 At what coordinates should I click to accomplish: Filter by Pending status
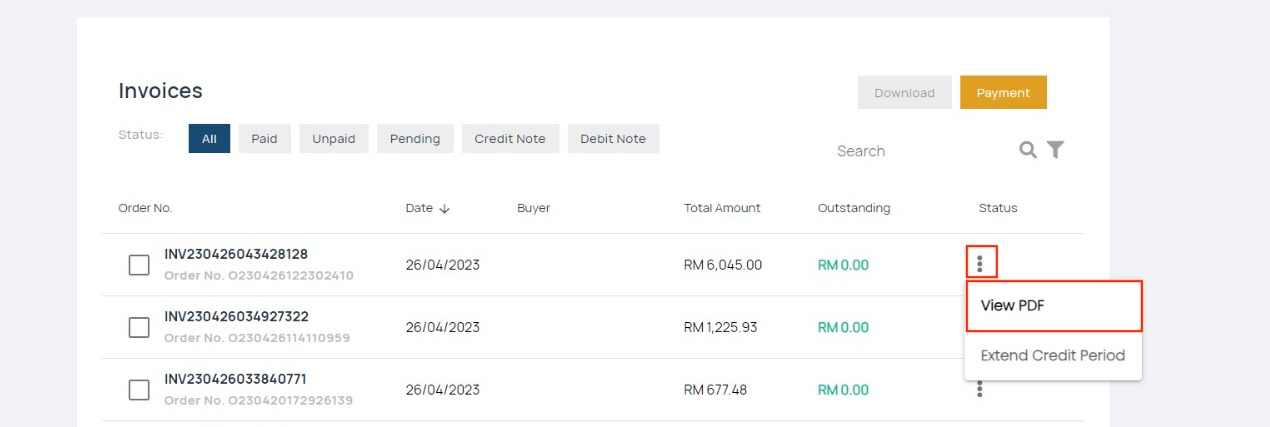[415, 139]
